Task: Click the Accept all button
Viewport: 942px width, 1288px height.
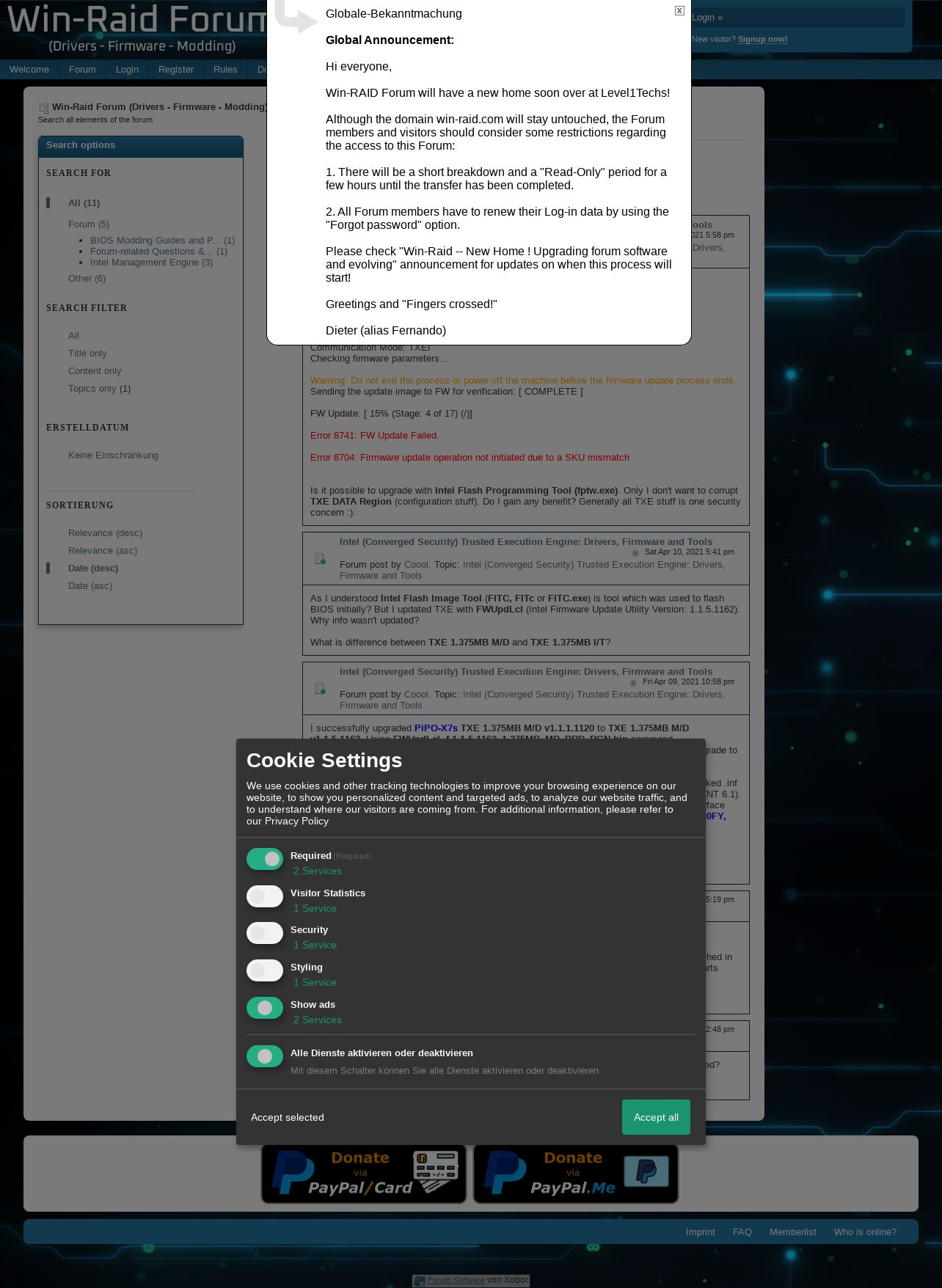Action: 656,1117
